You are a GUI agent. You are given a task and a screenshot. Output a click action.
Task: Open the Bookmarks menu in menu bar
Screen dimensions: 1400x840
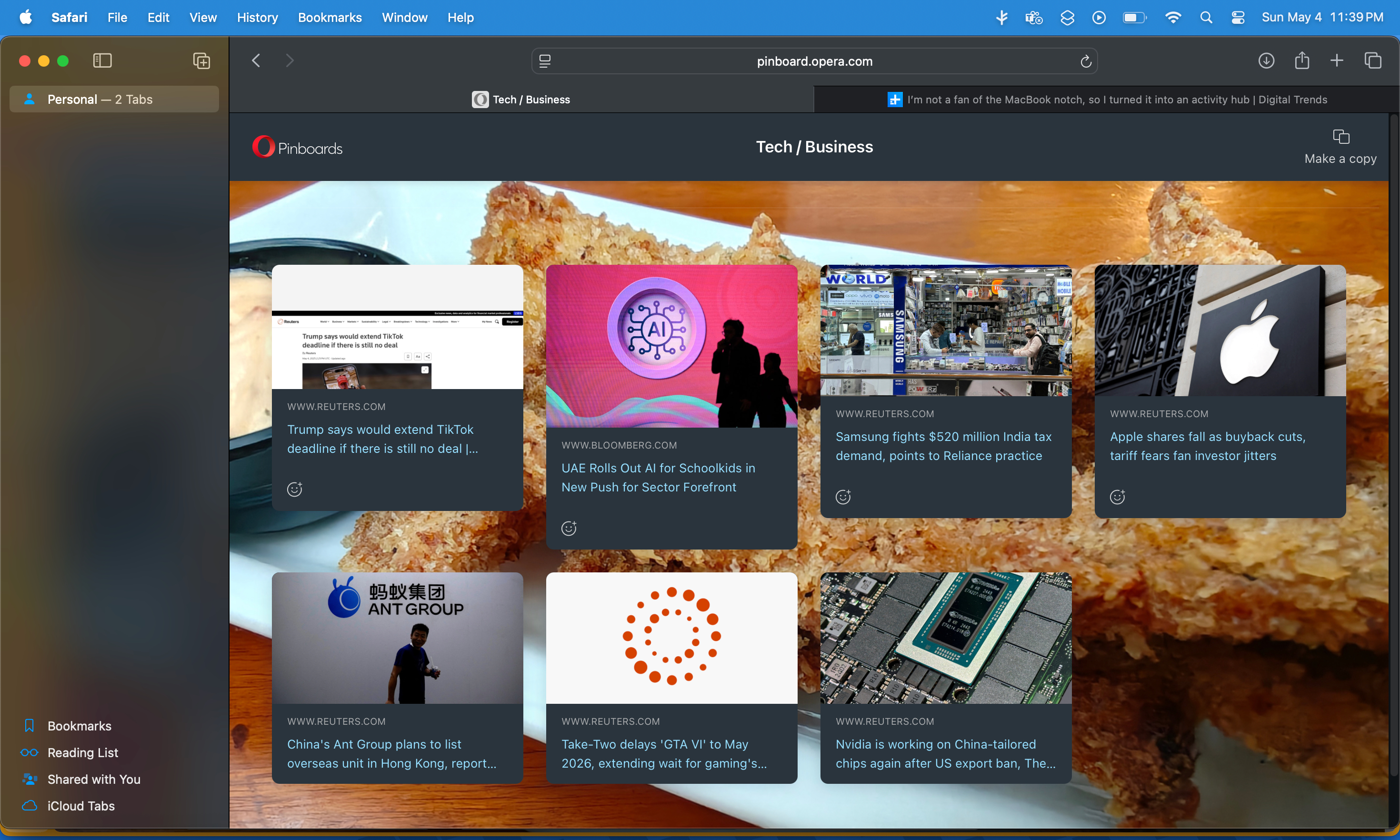(330, 18)
